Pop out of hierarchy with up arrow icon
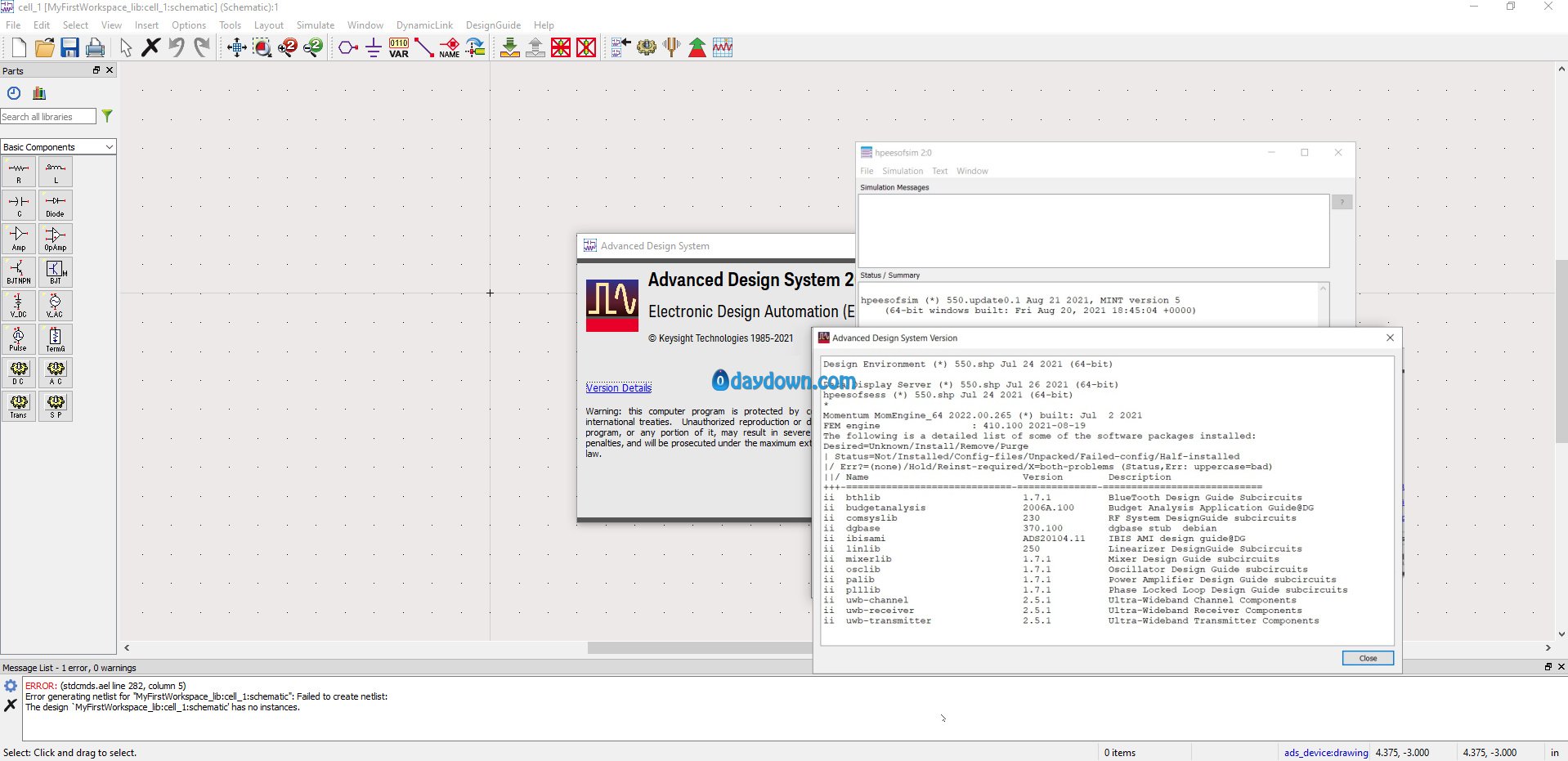The width and height of the screenshot is (1568, 761). tap(535, 47)
